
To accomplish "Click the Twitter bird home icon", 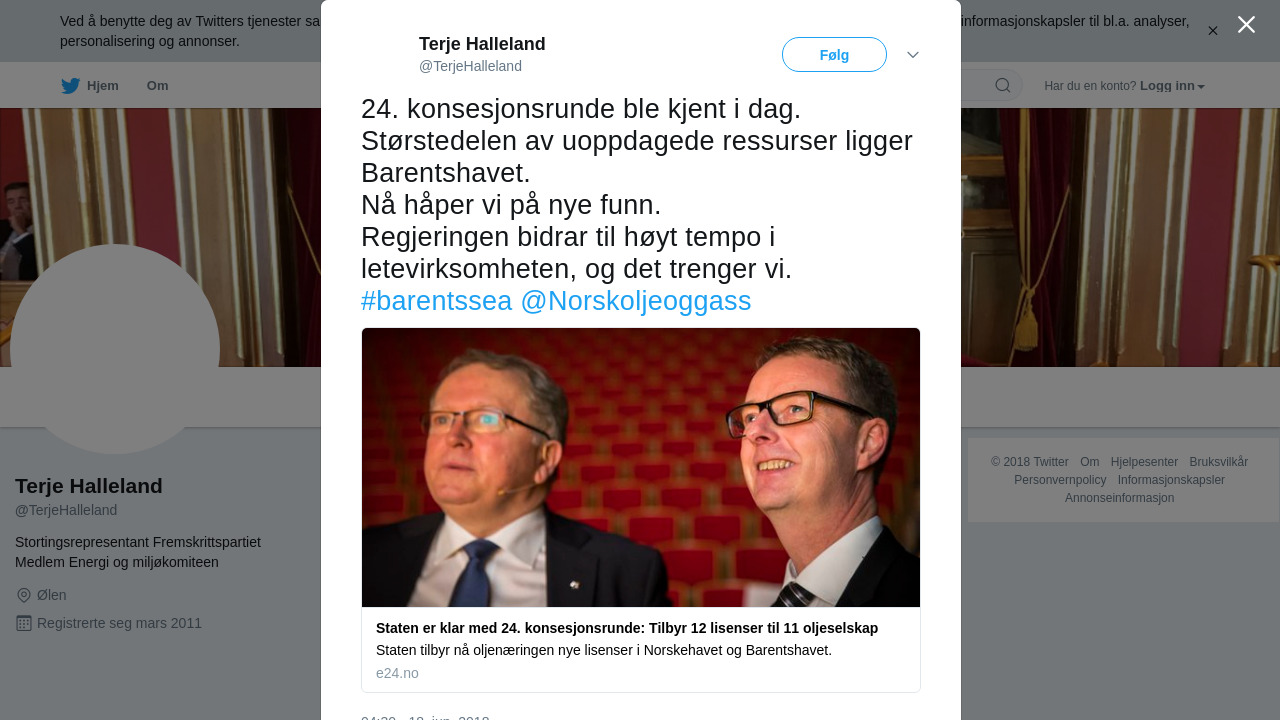I will click(70, 86).
